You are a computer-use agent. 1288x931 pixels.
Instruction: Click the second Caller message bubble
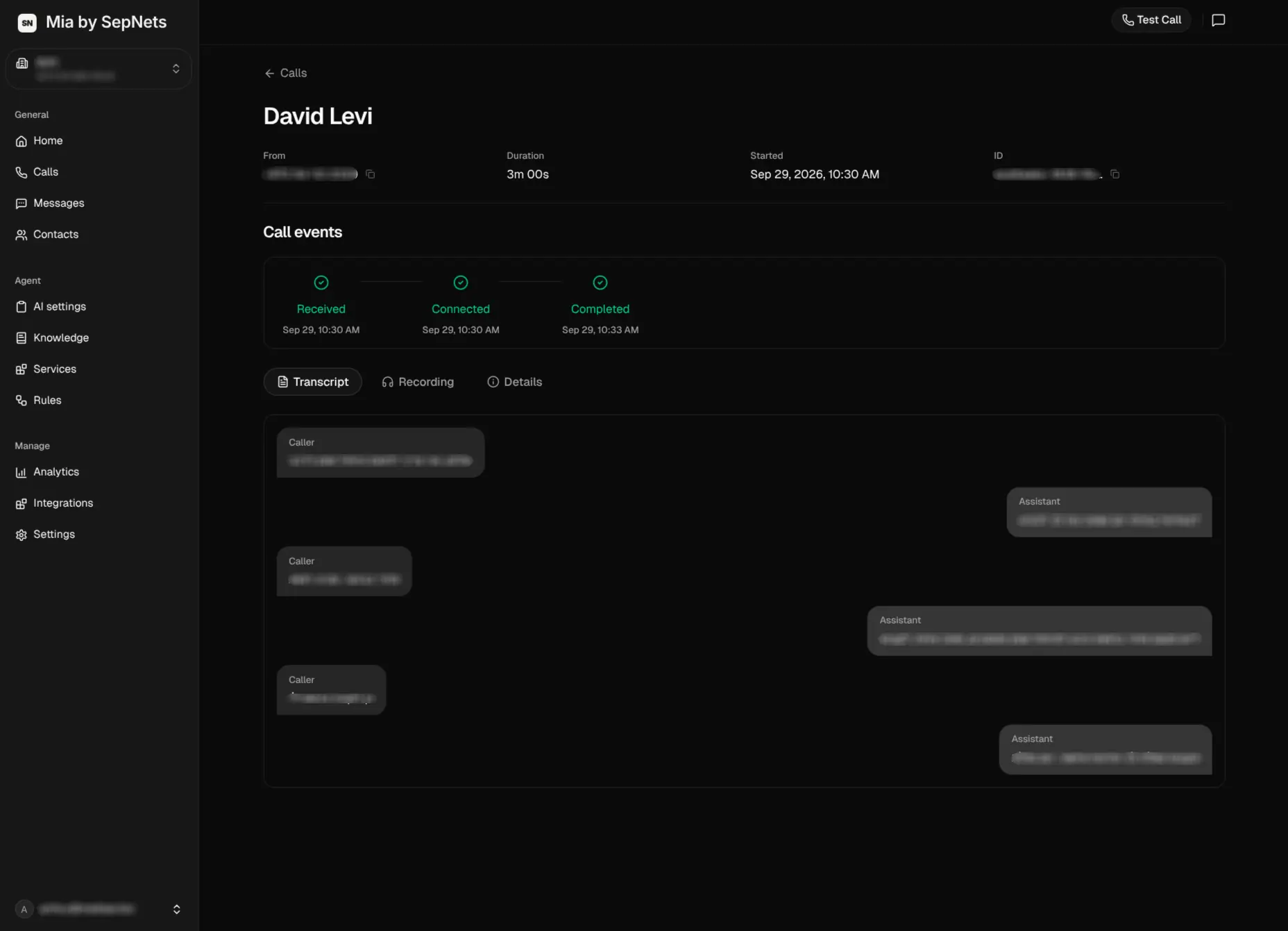pyautogui.click(x=344, y=571)
